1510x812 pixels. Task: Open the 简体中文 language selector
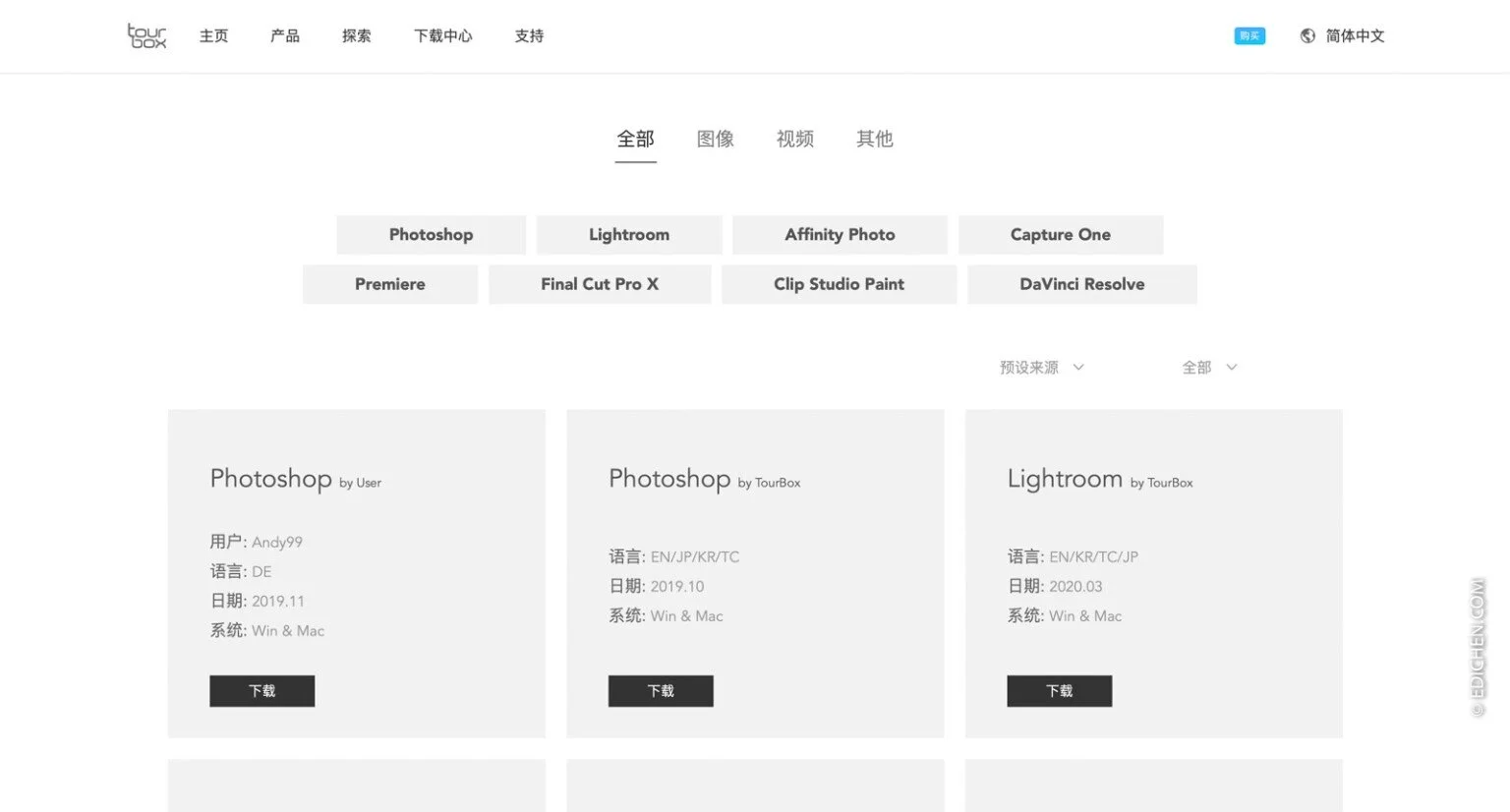[1355, 36]
